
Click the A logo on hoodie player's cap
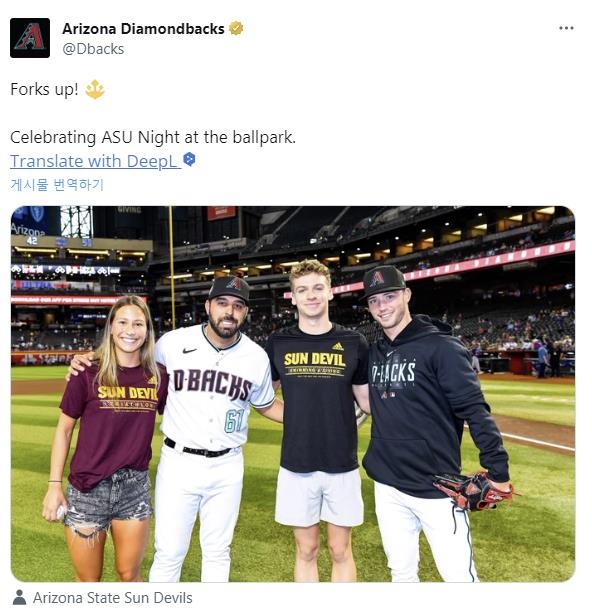tap(378, 279)
